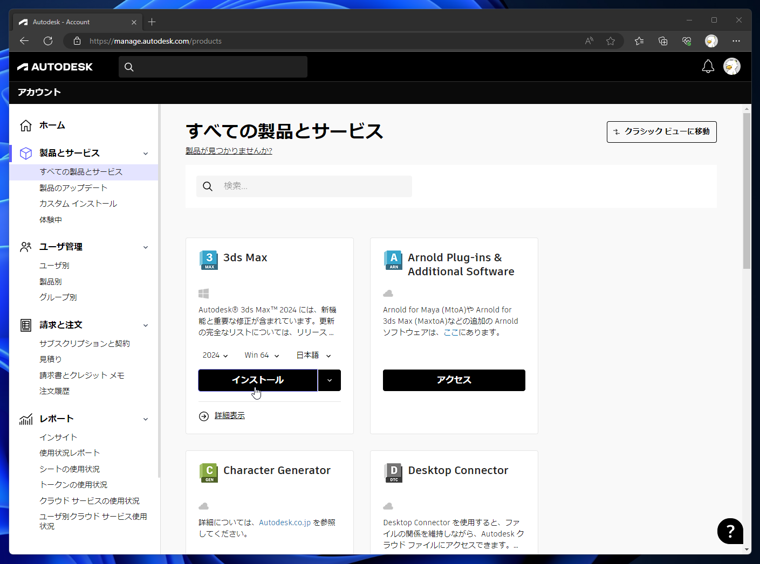The width and height of the screenshot is (760, 564).
Task: Click the home icon in sidebar
Action: pos(26,125)
